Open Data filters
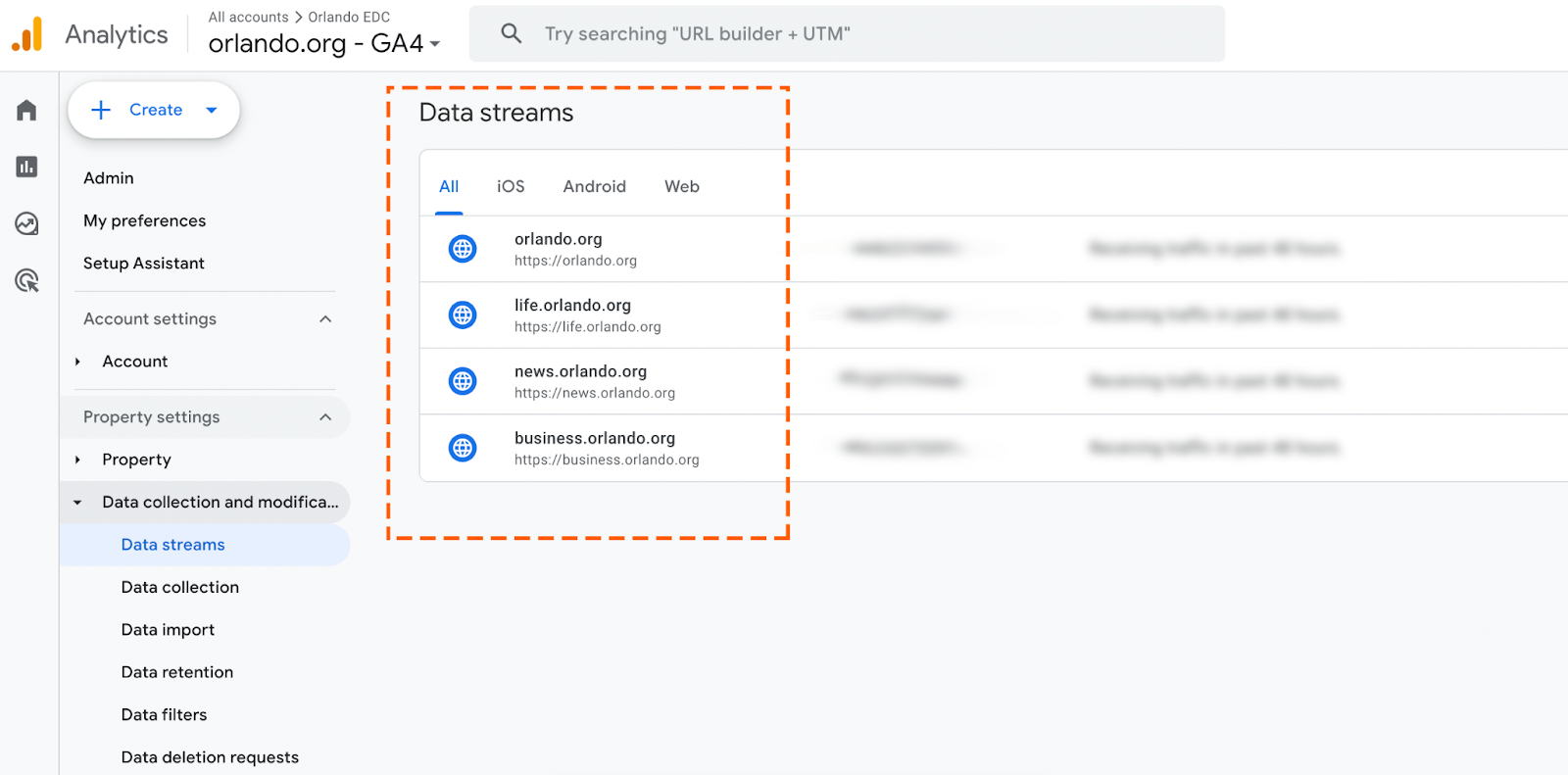The height and width of the screenshot is (775, 1568). coord(165,715)
